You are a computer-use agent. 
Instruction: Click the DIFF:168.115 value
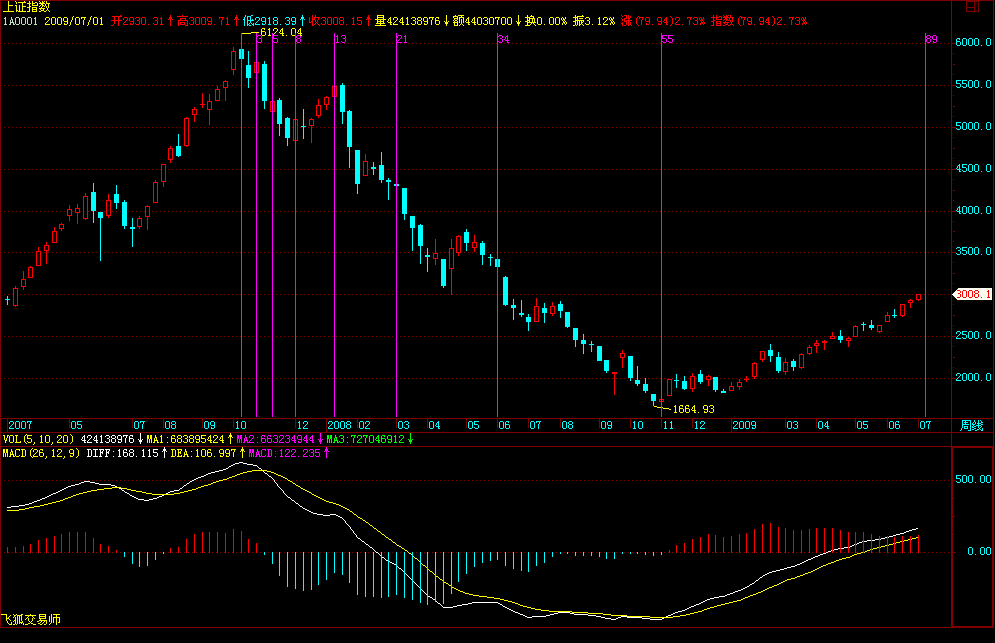click(x=122, y=453)
